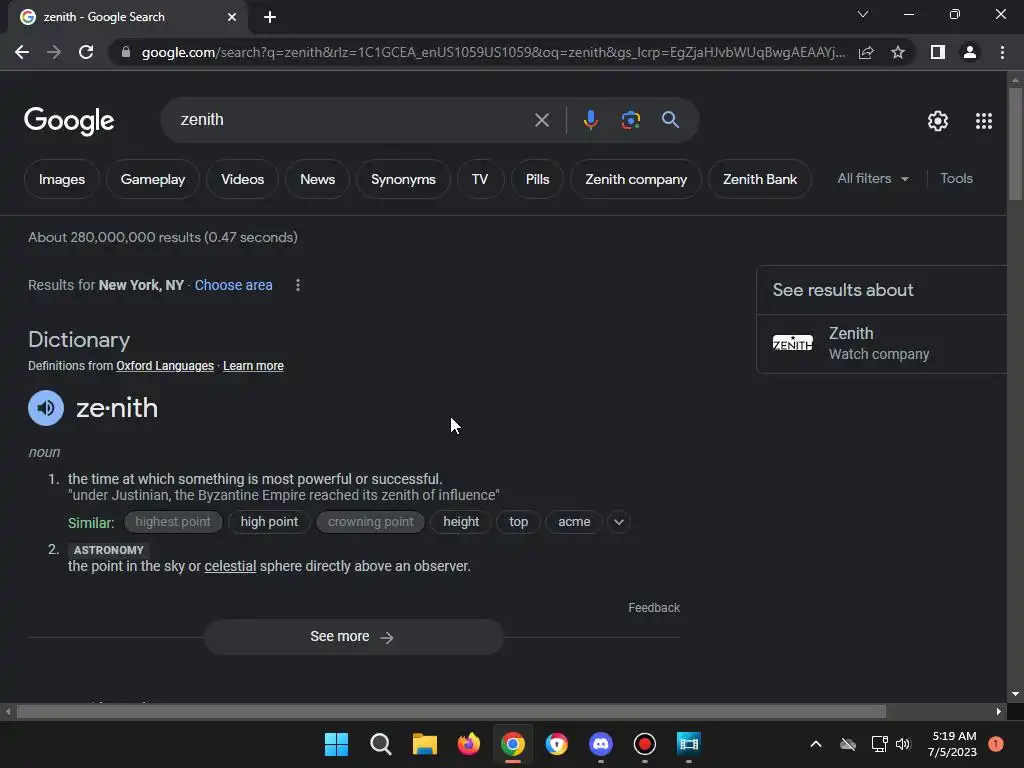Launch File Explorer from the taskbar
Screen dimensions: 1024x768
[x=424, y=744]
